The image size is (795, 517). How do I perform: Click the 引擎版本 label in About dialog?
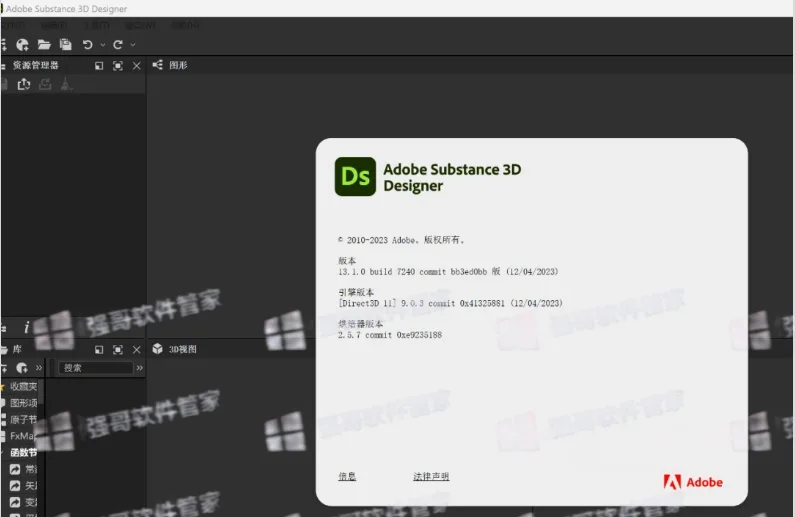[x=356, y=292]
